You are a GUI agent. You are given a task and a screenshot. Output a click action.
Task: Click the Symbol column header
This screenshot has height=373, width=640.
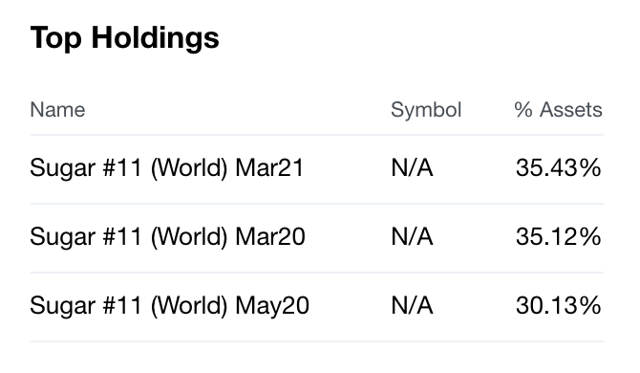pyautogui.click(x=426, y=110)
